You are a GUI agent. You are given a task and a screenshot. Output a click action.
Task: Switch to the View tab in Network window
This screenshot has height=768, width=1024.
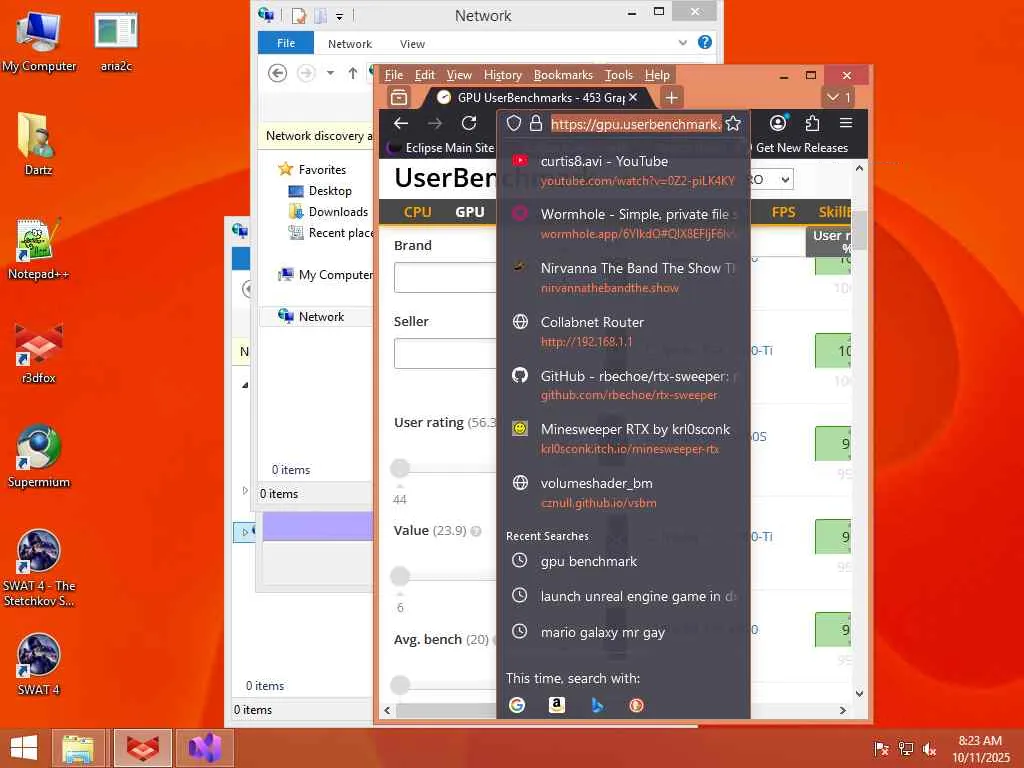pos(412,44)
